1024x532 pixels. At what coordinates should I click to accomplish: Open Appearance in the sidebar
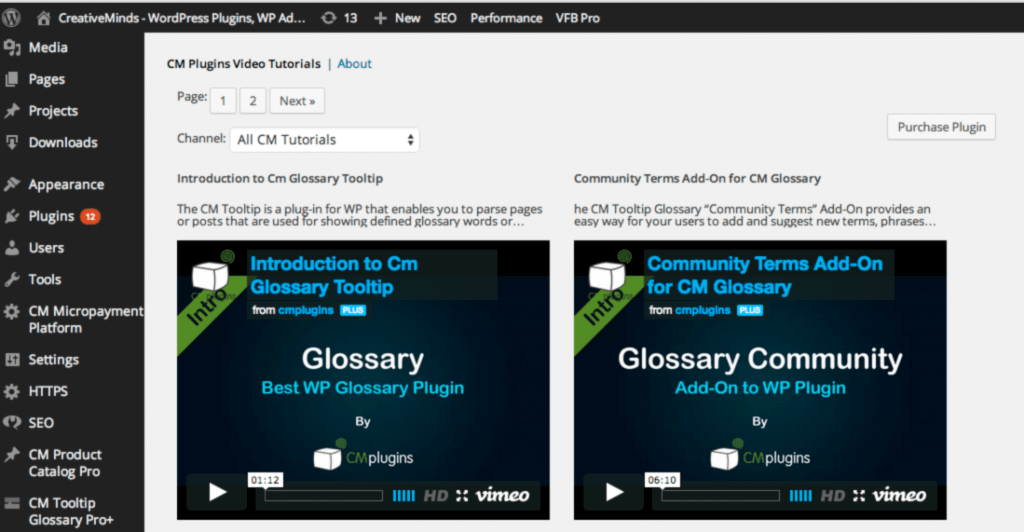66,185
